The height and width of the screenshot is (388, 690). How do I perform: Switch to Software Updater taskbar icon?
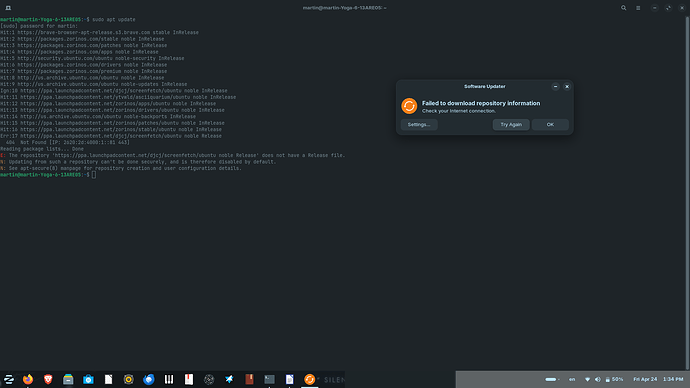[309, 379]
